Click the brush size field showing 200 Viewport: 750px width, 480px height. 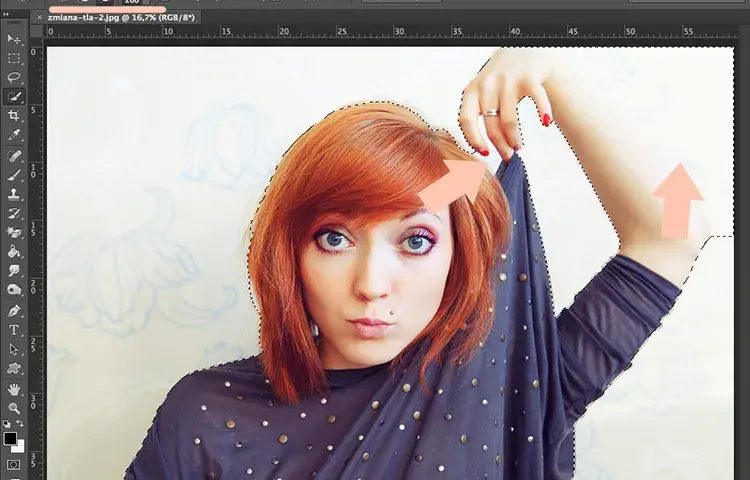coord(132,2)
